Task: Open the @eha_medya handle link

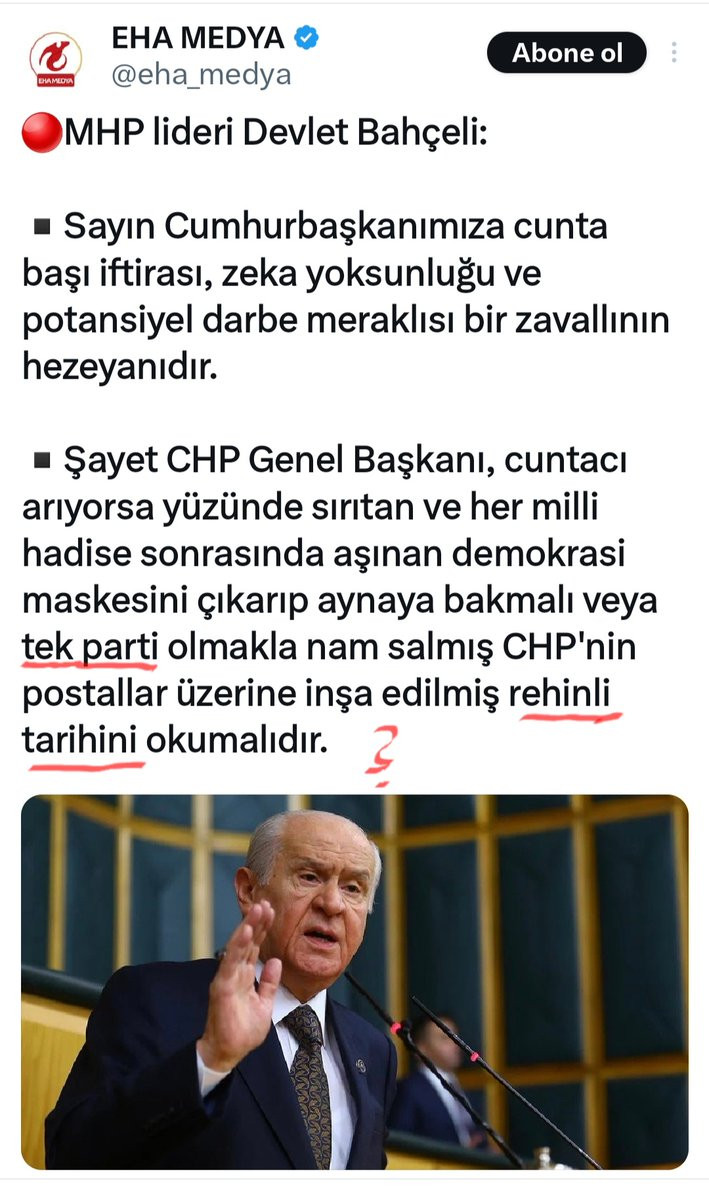Action: (x=200, y=75)
